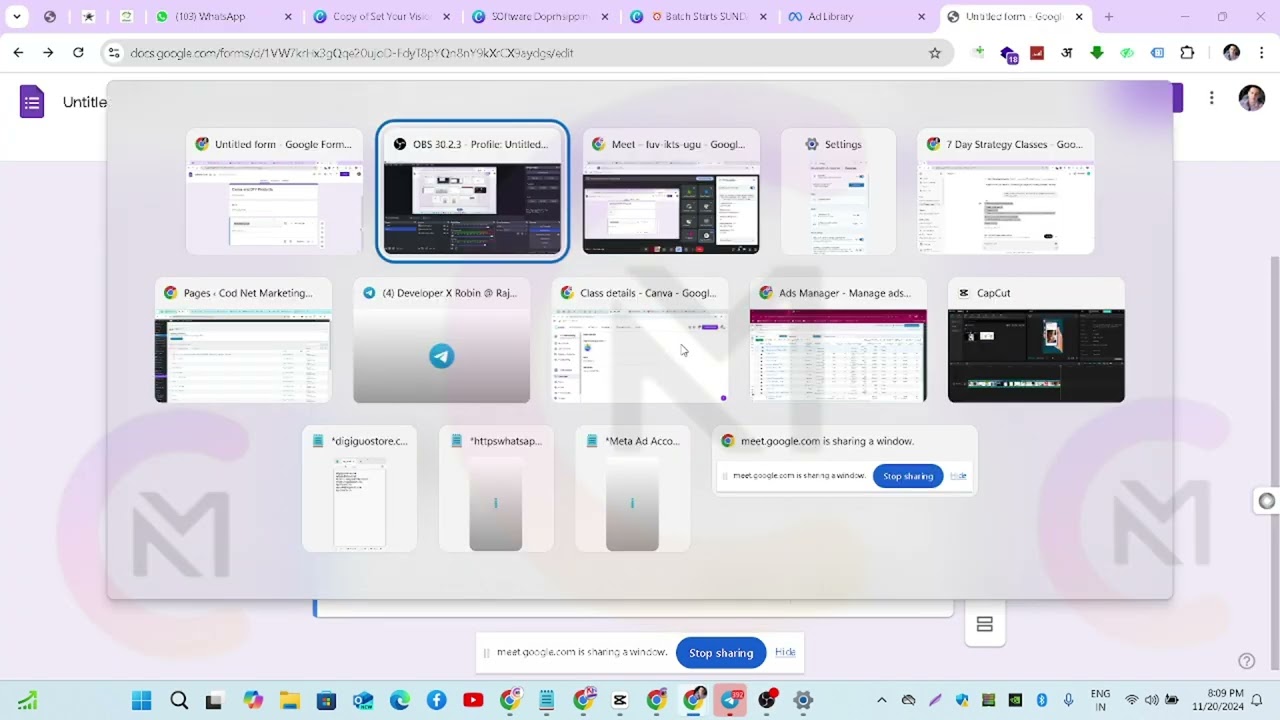Open CapCut from the taskbar
This screenshot has width=1280, height=720.
pos(620,701)
